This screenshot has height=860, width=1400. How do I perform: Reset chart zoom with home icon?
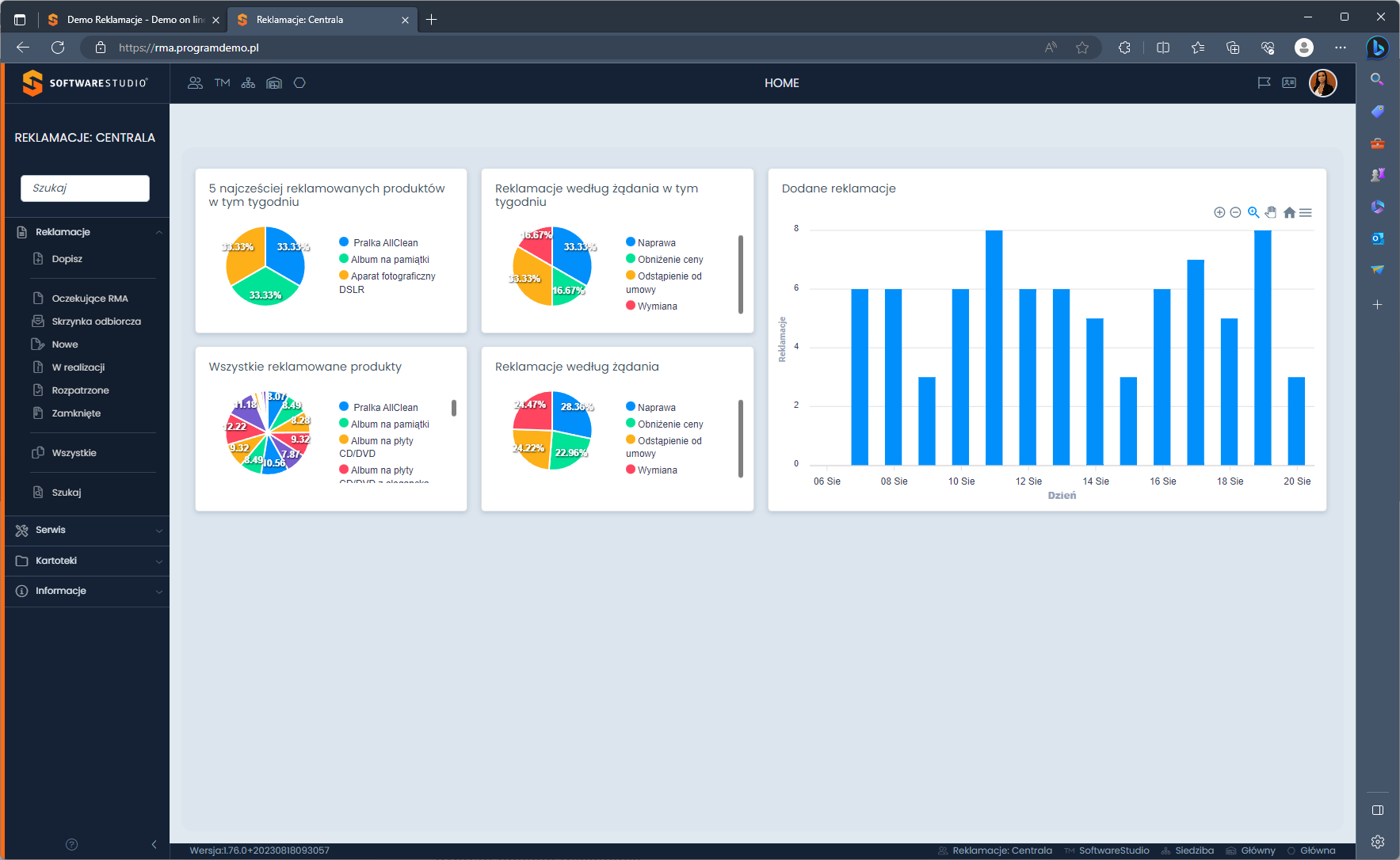(1289, 212)
